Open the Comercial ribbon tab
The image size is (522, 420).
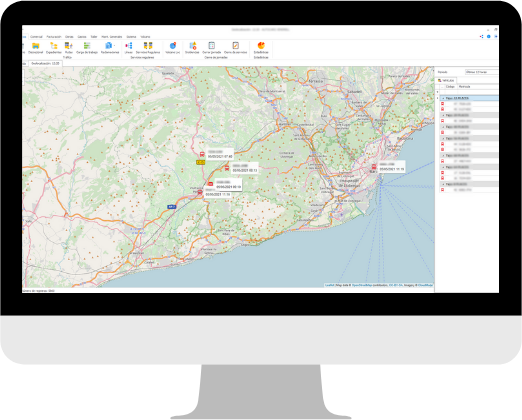36,37
